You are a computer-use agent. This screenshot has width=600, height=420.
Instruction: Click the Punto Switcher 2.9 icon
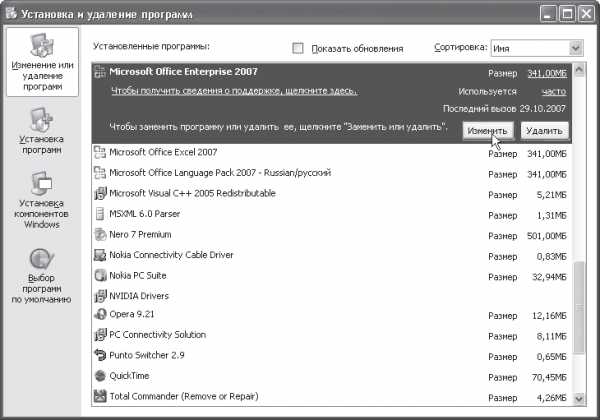(x=99, y=355)
